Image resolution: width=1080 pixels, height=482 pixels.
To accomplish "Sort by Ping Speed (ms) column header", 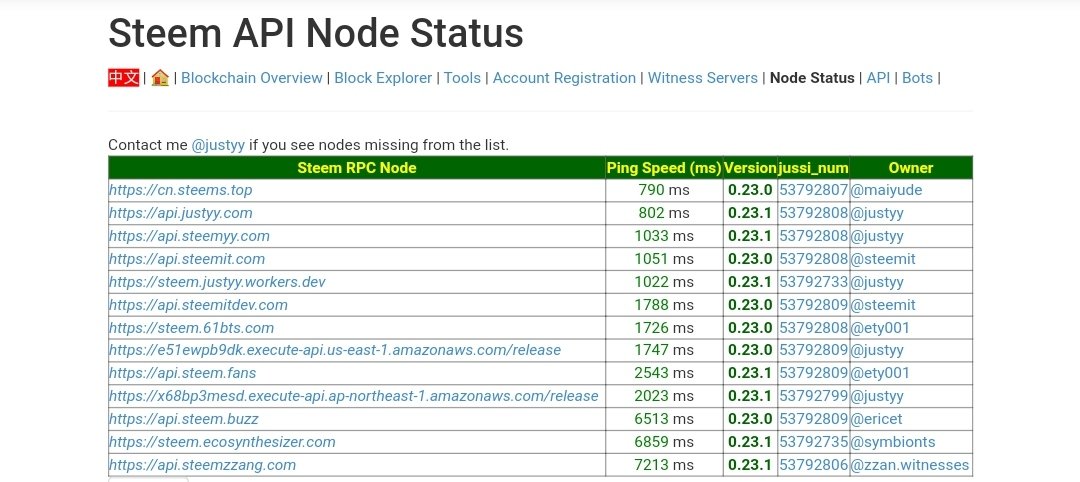I will 664,167.
